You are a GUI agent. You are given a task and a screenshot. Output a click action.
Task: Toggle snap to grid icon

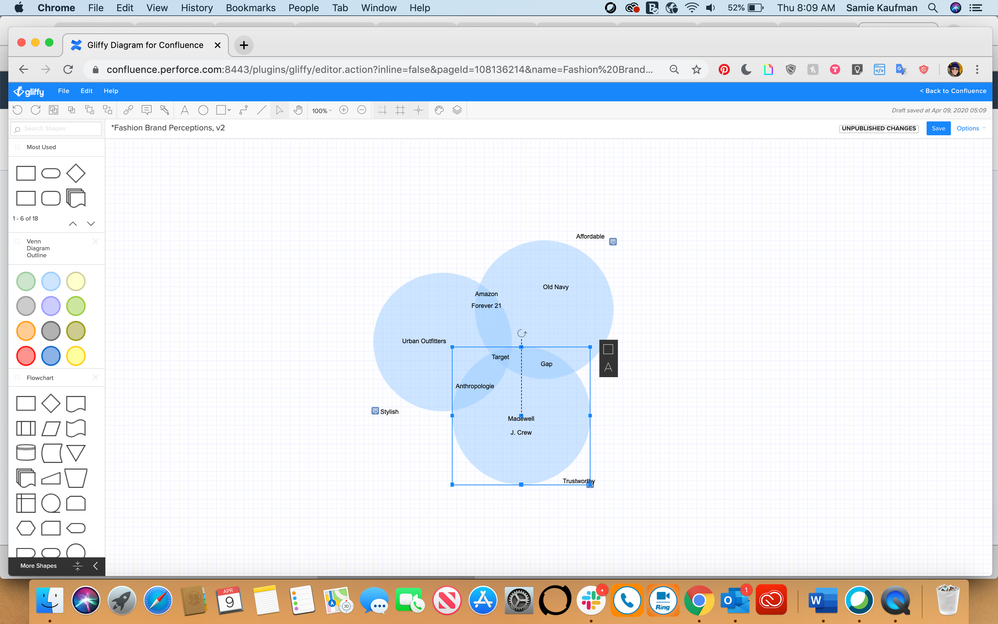point(383,110)
